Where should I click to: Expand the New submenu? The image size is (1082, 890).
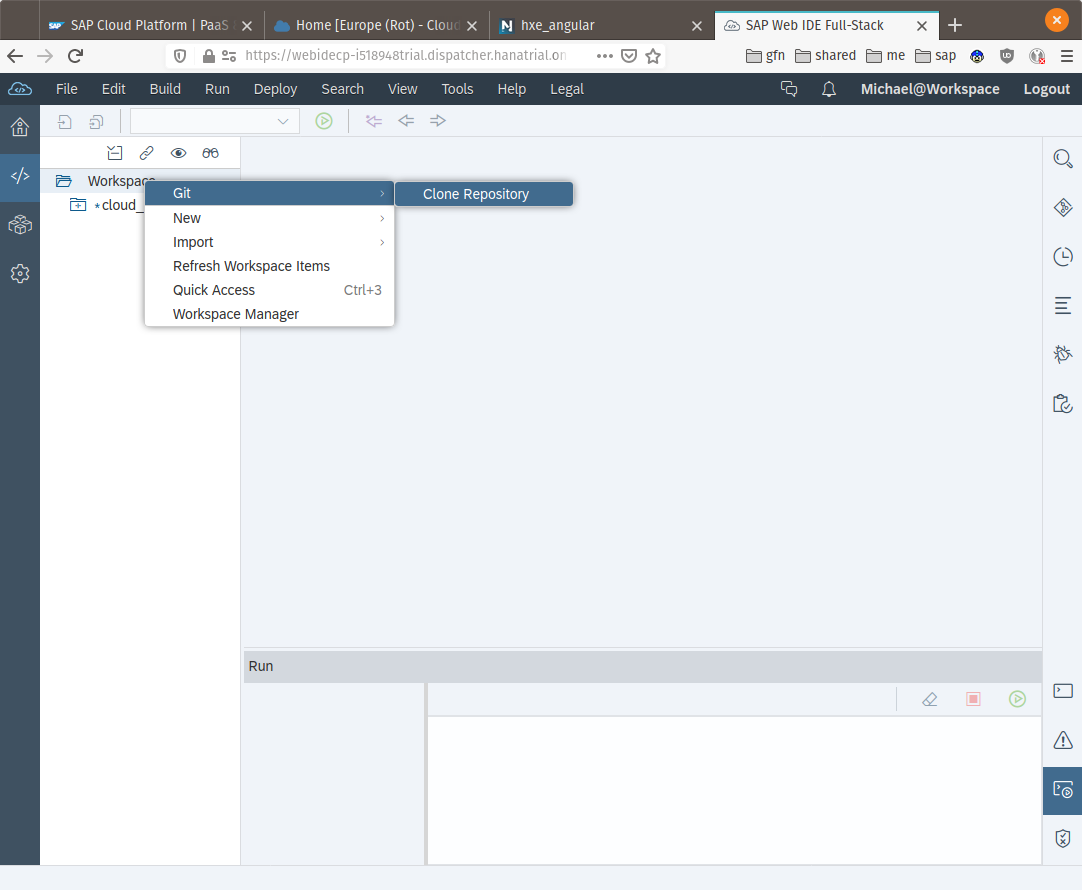point(269,218)
